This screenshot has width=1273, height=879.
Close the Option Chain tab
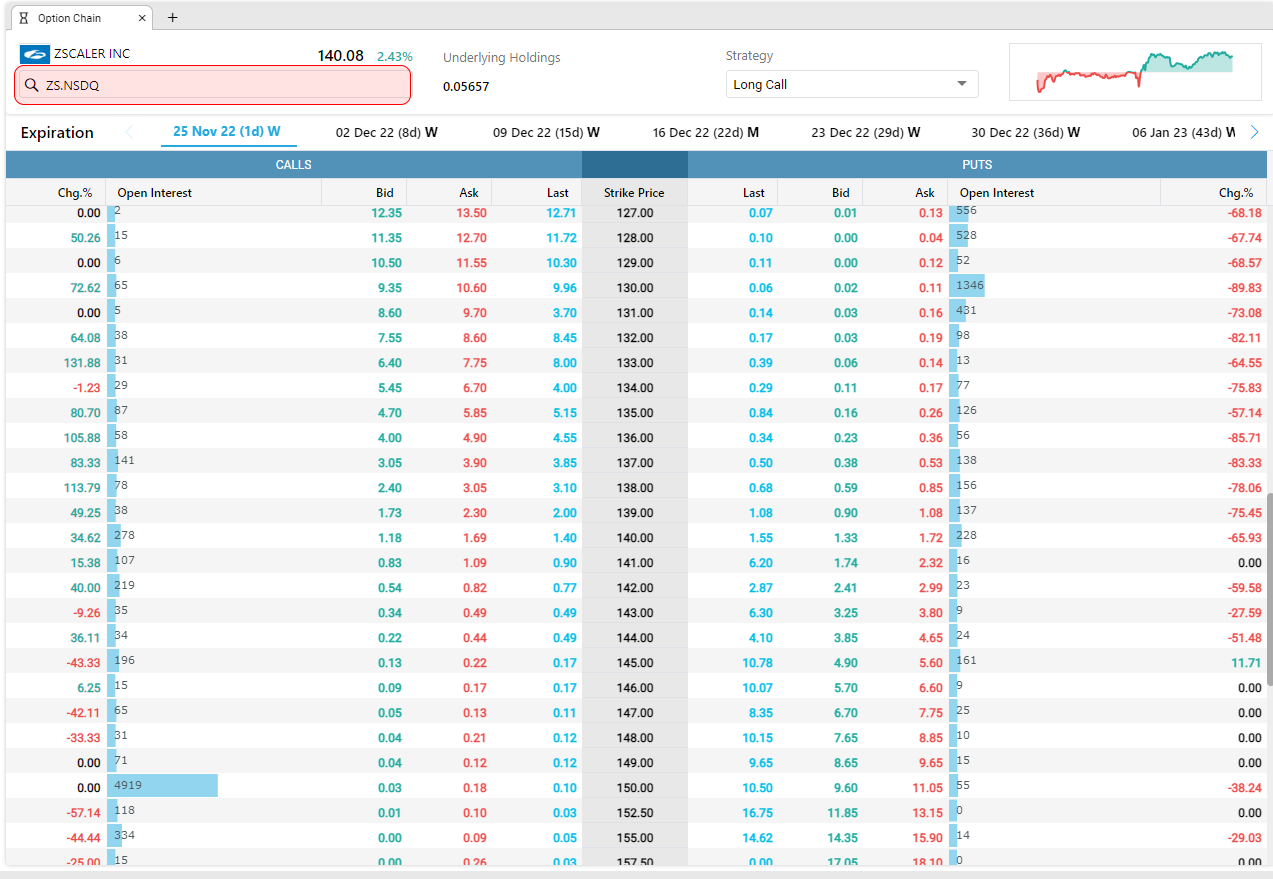pyautogui.click(x=142, y=18)
